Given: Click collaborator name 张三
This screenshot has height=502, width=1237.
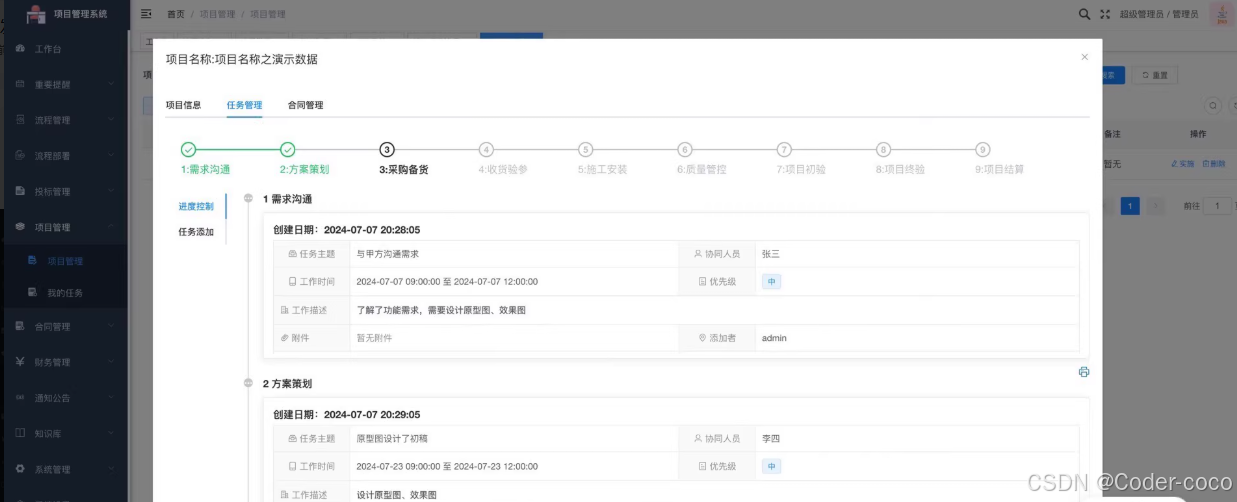Looking at the screenshot, I should click(x=771, y=254).
